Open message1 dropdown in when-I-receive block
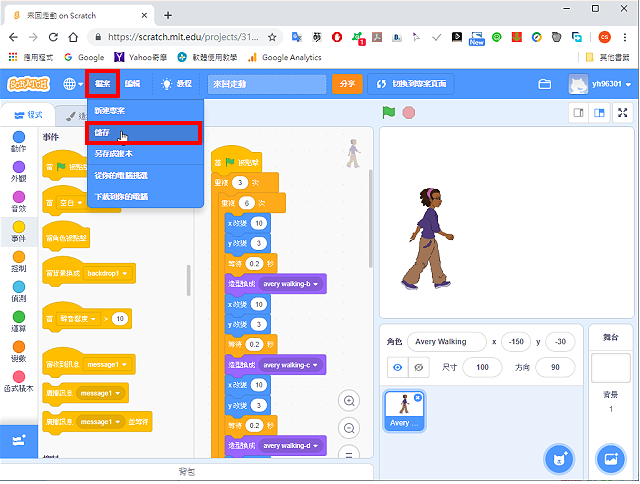 coord(107,364)
